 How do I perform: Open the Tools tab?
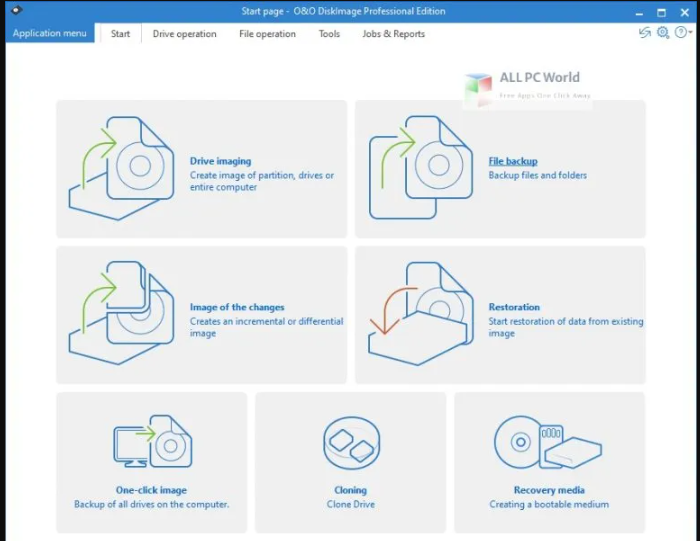point(329,34)
